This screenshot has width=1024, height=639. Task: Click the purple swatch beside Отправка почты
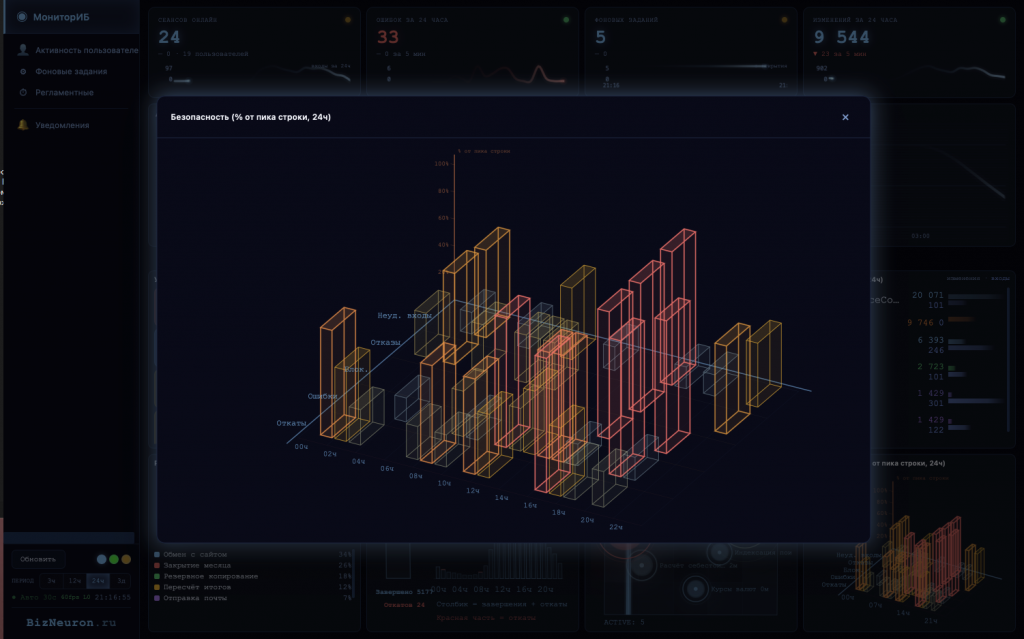pos(157,598)
